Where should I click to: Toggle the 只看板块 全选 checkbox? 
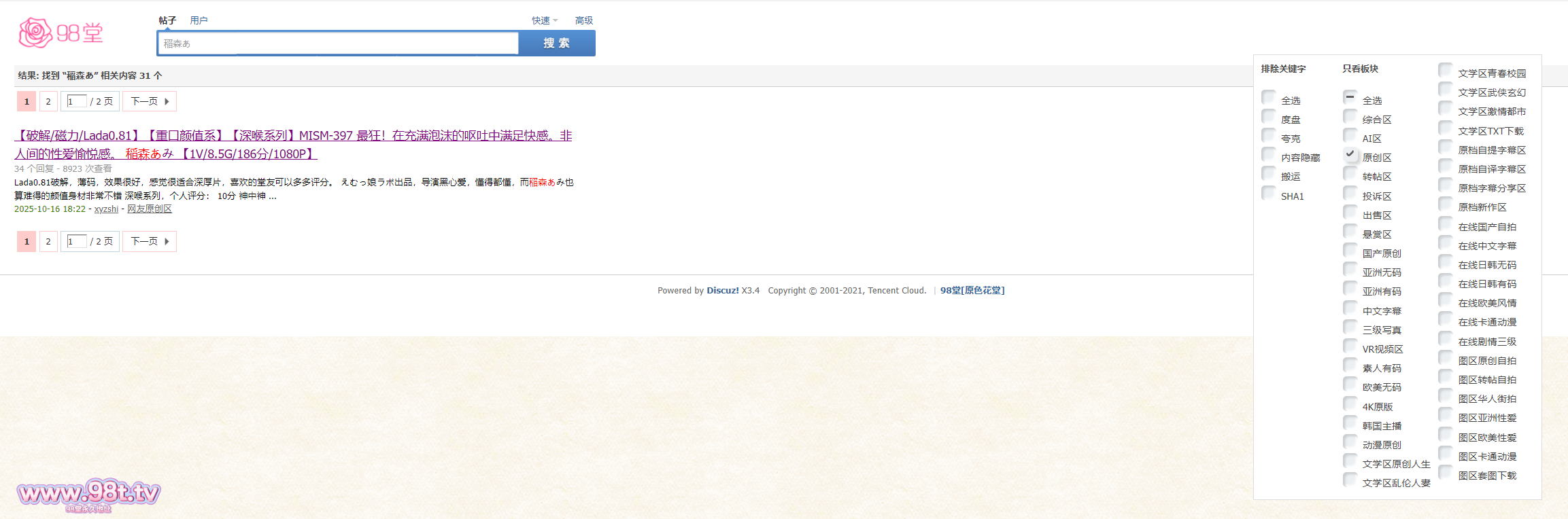(x=1350, y=97)
